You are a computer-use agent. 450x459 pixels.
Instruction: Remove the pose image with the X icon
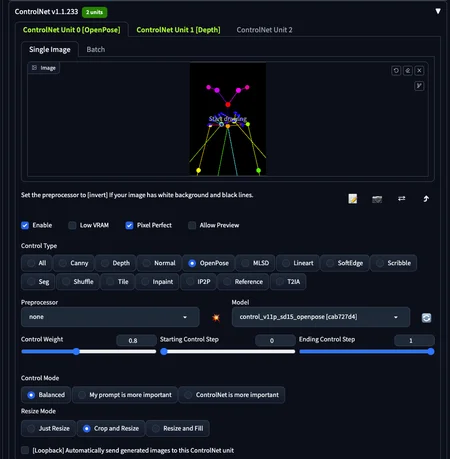pos(419,71)
